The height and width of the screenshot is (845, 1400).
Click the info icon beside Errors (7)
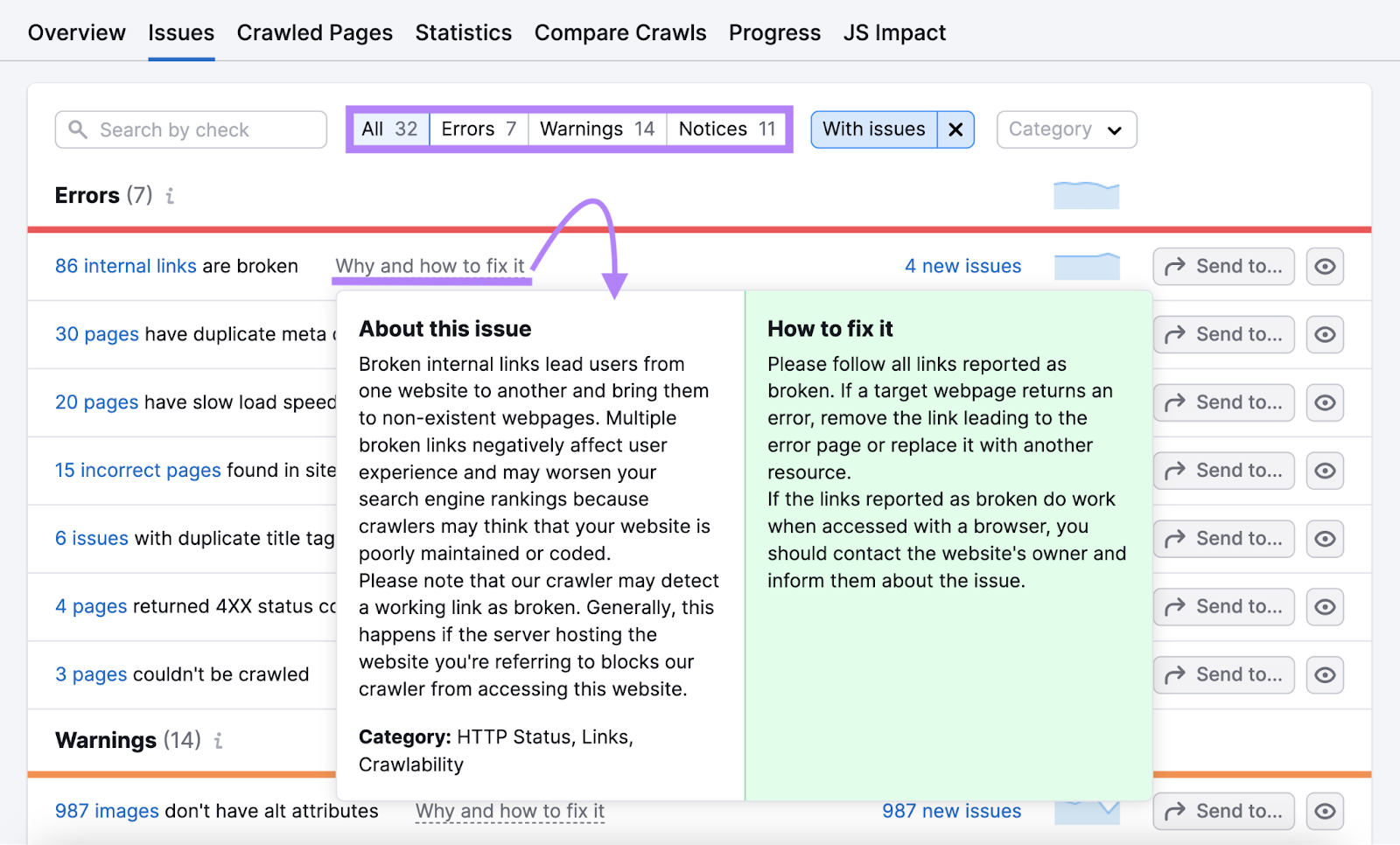click(170, 196)
